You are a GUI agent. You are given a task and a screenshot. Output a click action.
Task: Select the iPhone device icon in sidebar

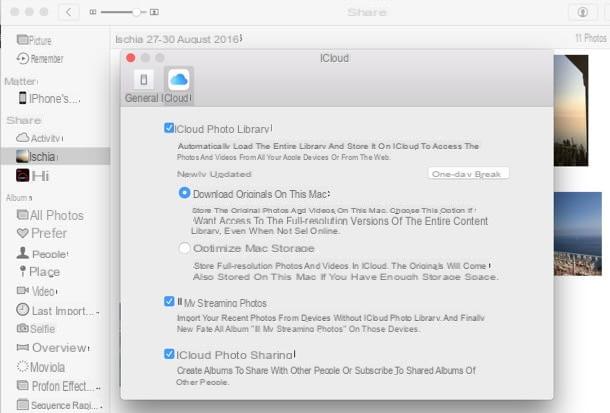[23, 98]
